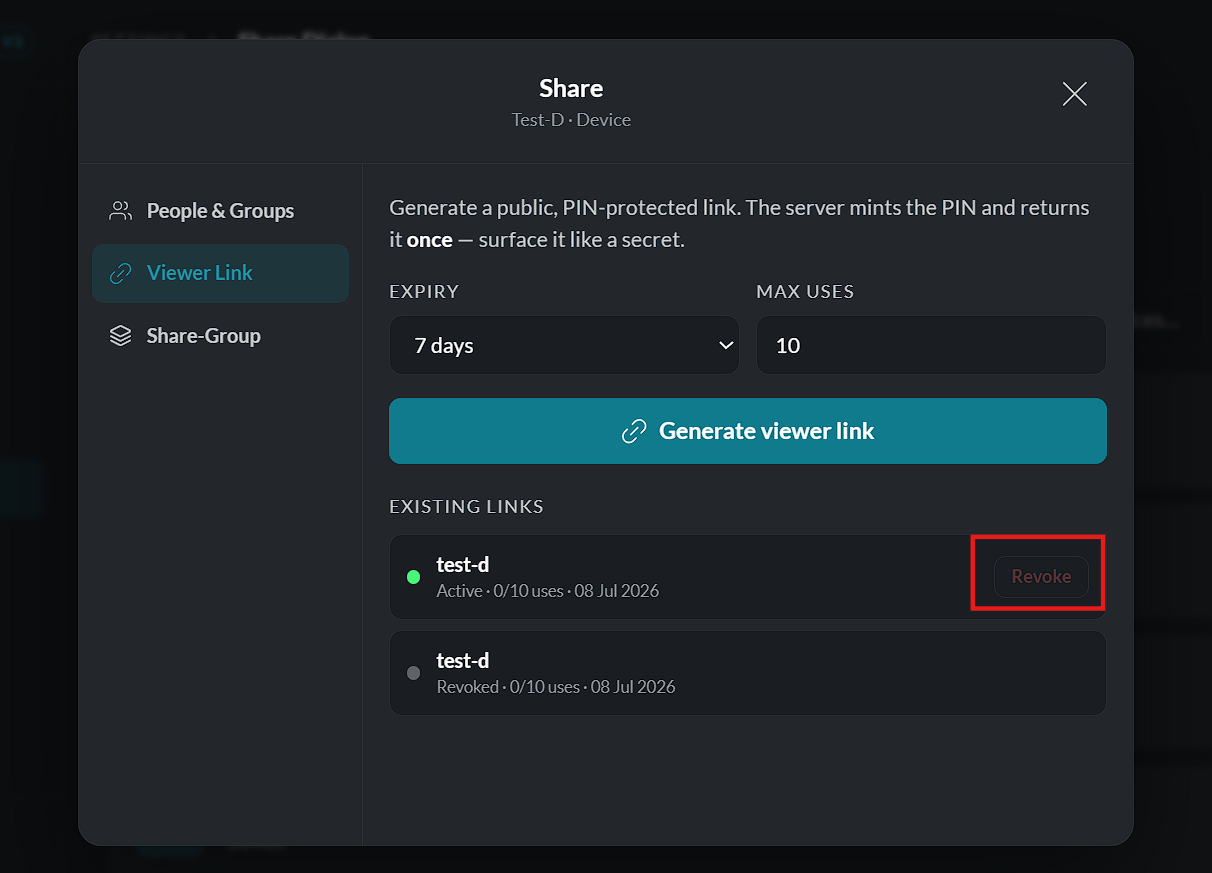The image size is (1212, 873).
Task: Click the Max Uses input field
Action: pos(931,345)
